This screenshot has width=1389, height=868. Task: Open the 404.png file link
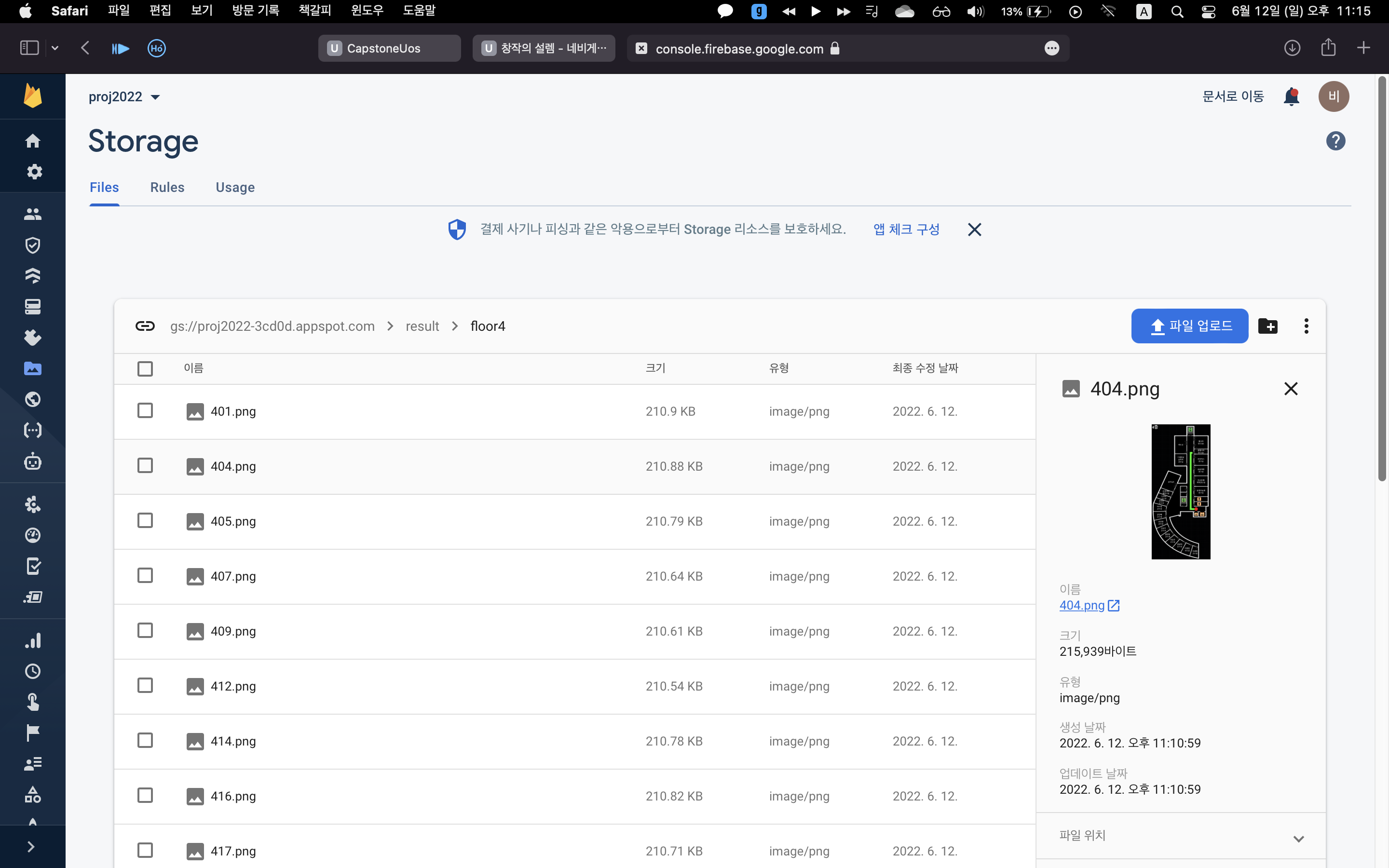click(1082, 605)
